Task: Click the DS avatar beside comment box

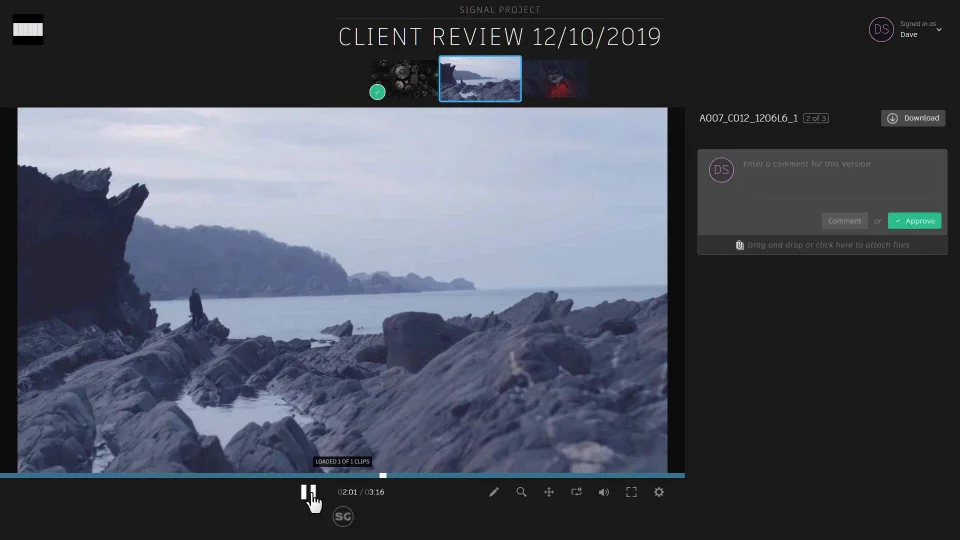Action: (721, 170)
